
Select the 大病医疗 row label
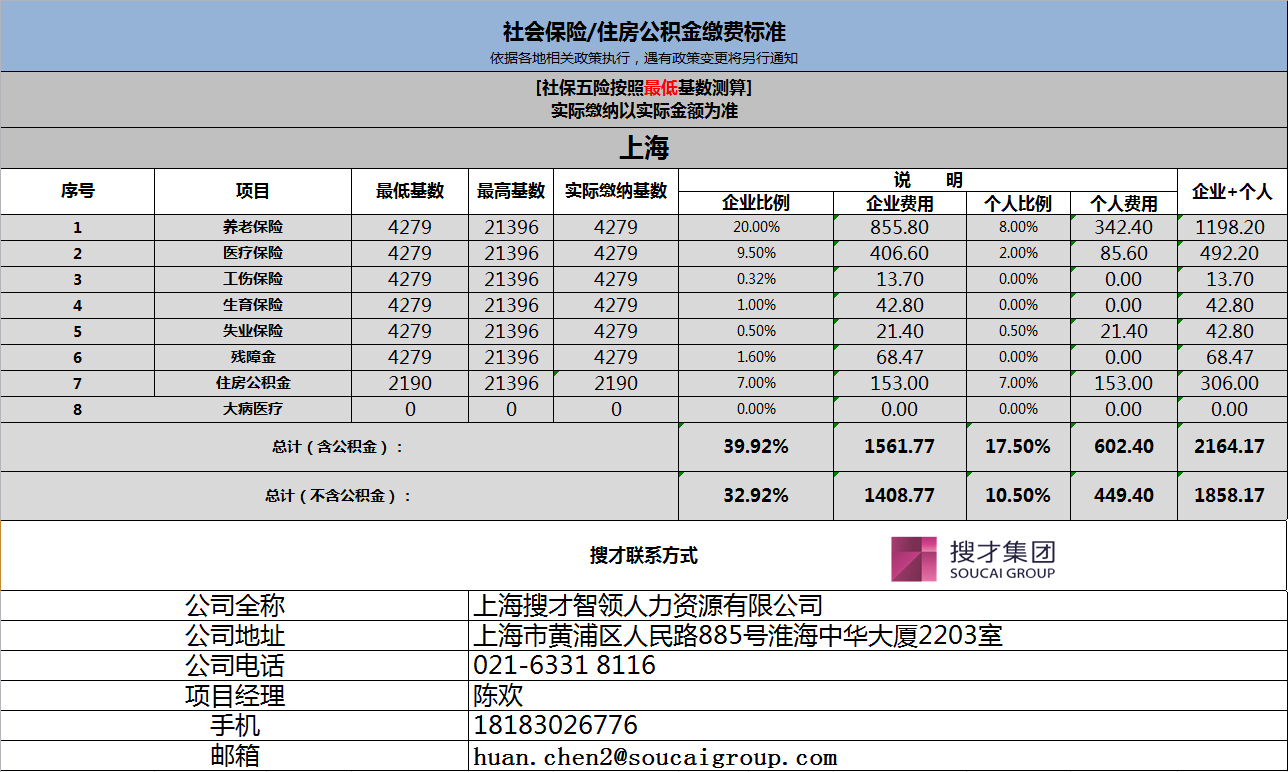coord(252,409)
